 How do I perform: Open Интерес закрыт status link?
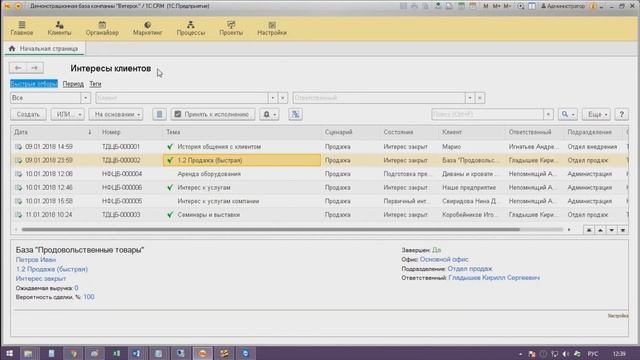tap(41, 278)
